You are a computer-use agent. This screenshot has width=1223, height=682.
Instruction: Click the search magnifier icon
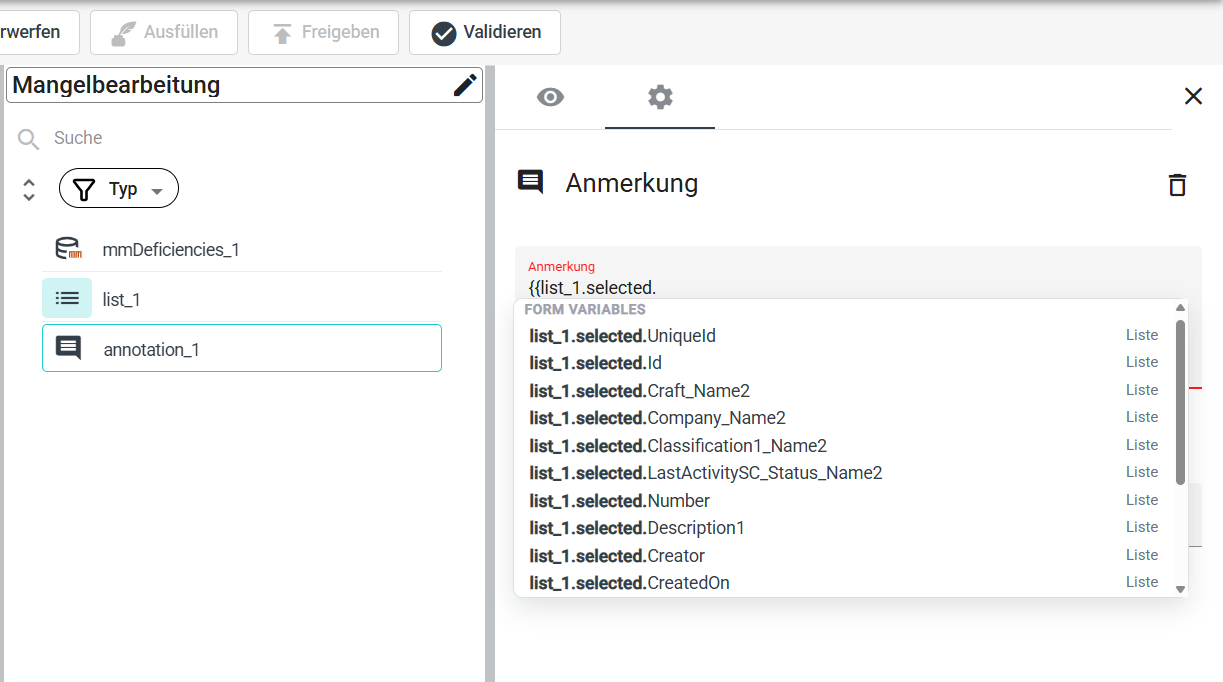29,139
